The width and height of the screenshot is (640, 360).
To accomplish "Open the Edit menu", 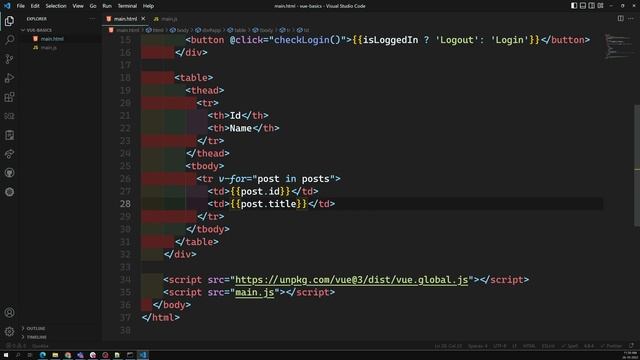I will pyautogui.click(x=35, y=6).
